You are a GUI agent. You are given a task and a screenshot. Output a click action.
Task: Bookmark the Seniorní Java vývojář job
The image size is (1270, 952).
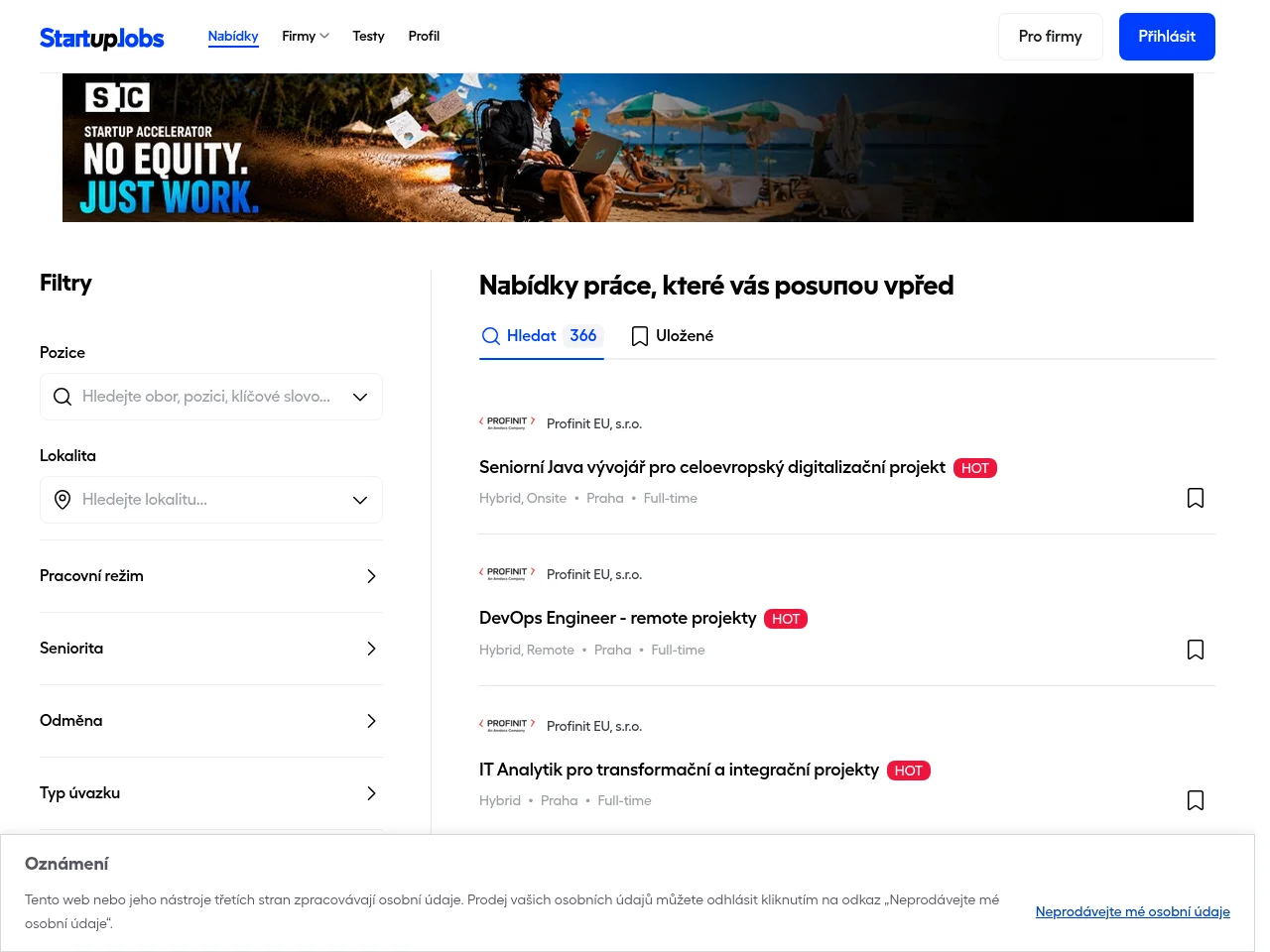click(1196, 498)
